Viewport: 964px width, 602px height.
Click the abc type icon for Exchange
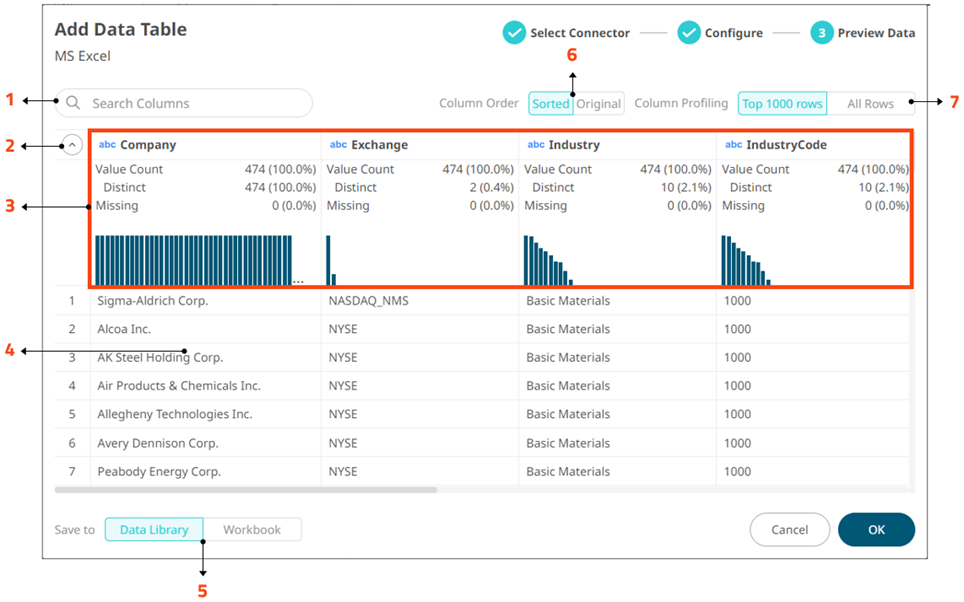[x=338, y=145]
